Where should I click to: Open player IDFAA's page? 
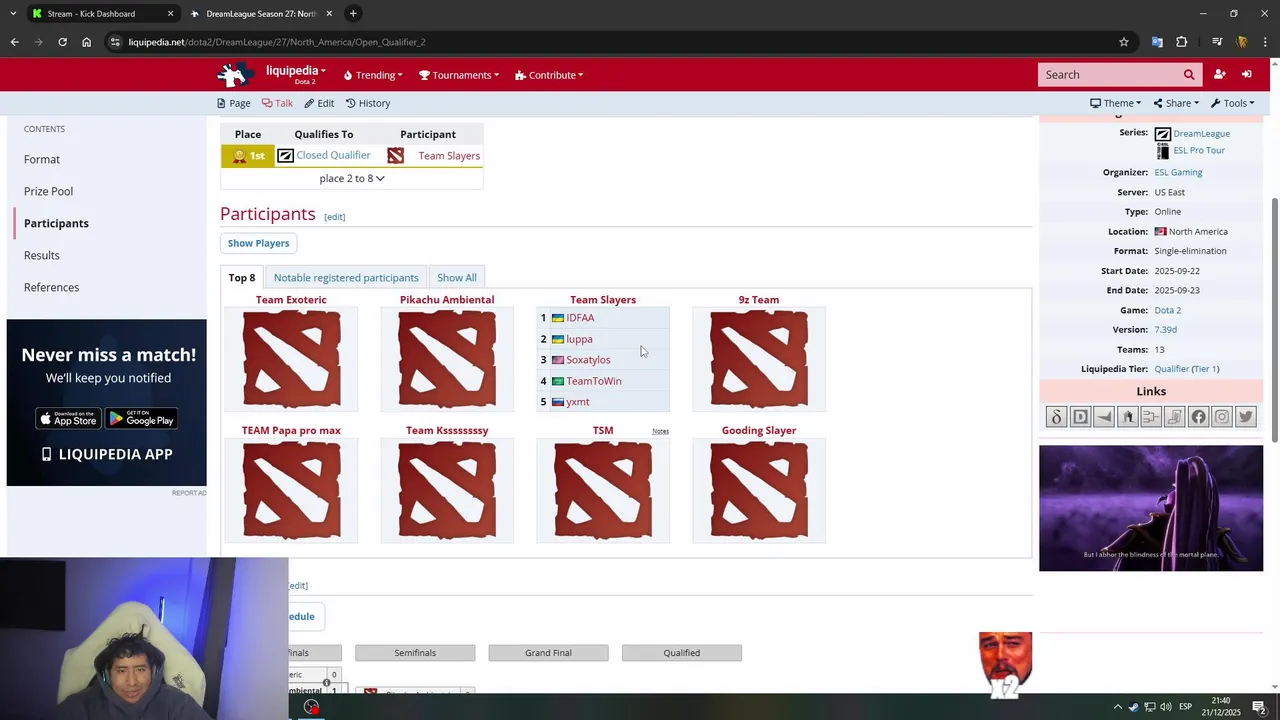(580, 318)
